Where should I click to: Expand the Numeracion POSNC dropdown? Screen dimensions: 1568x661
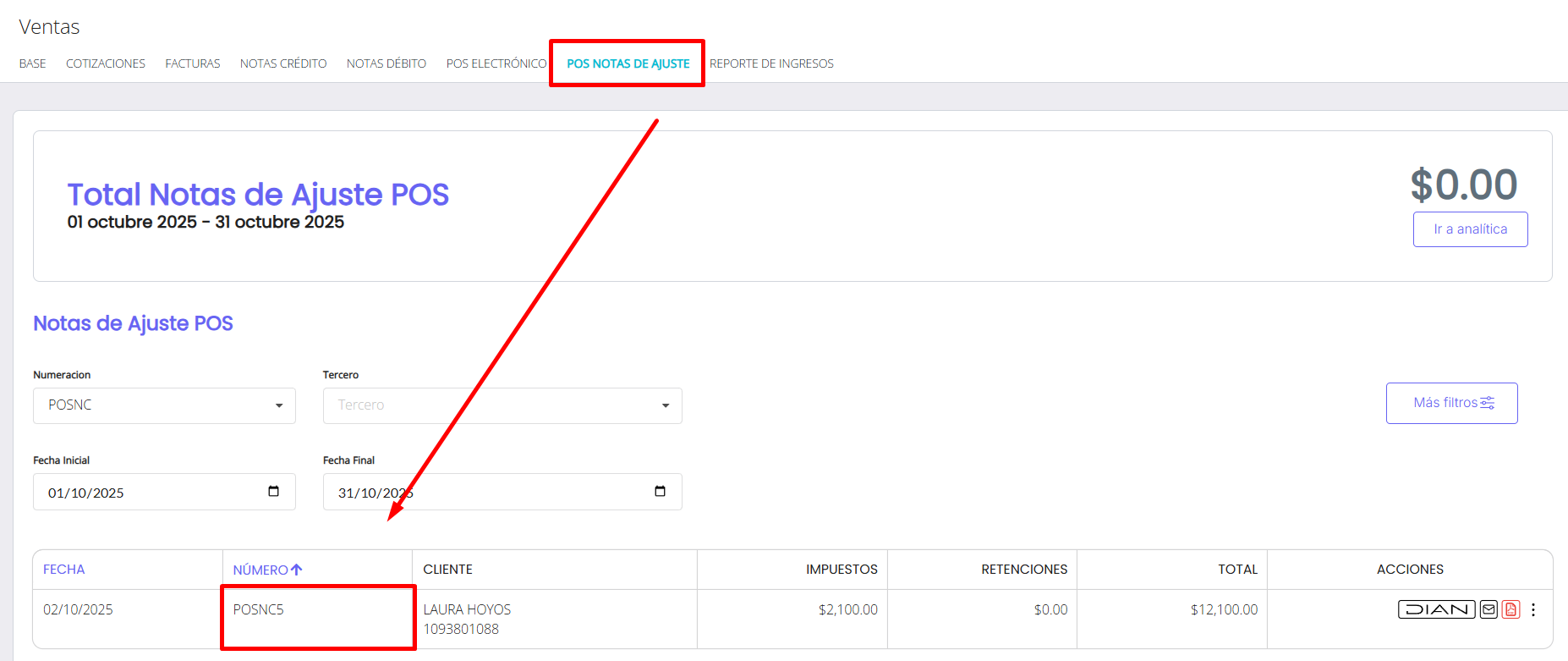pyautogui.click(x=164, y=405)
